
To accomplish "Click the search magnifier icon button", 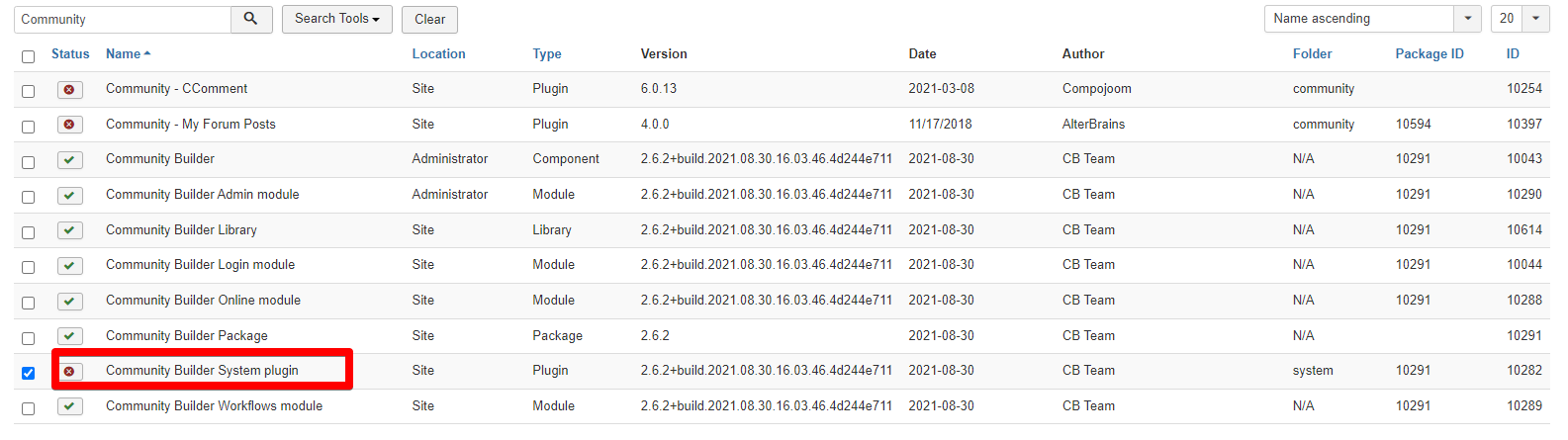I will tap(251, 19).
